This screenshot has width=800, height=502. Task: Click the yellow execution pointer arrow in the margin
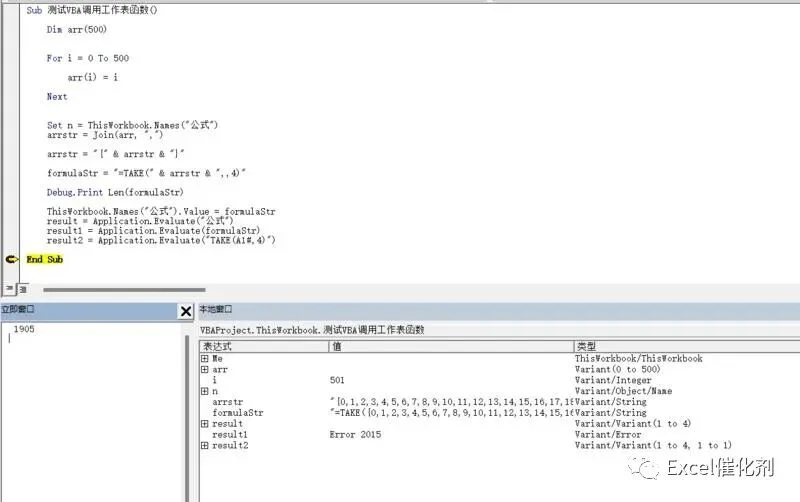[11, 260]
